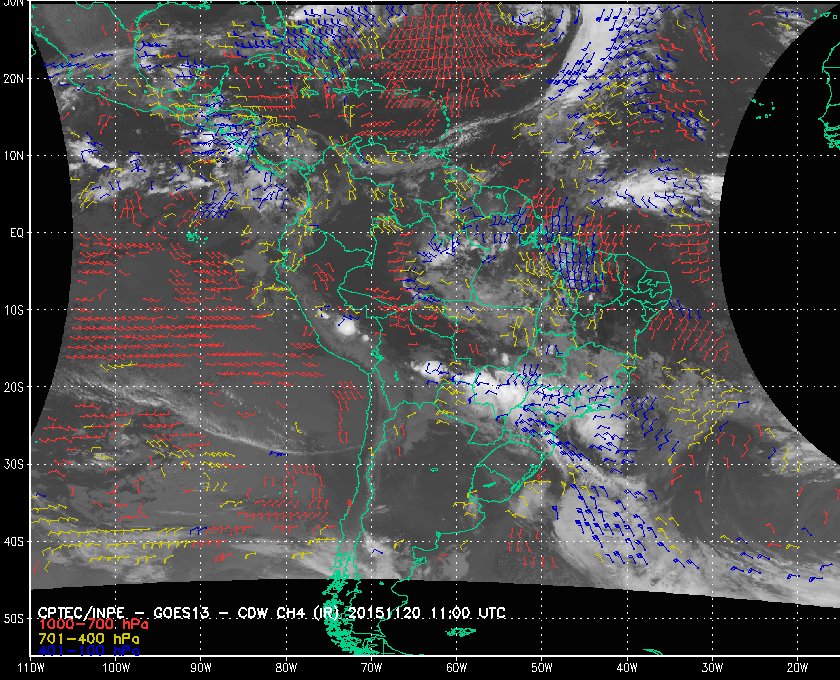This screenshot has height=680, width=840.
Task: Click the 50W longitude label
Action: coord(542,668)
